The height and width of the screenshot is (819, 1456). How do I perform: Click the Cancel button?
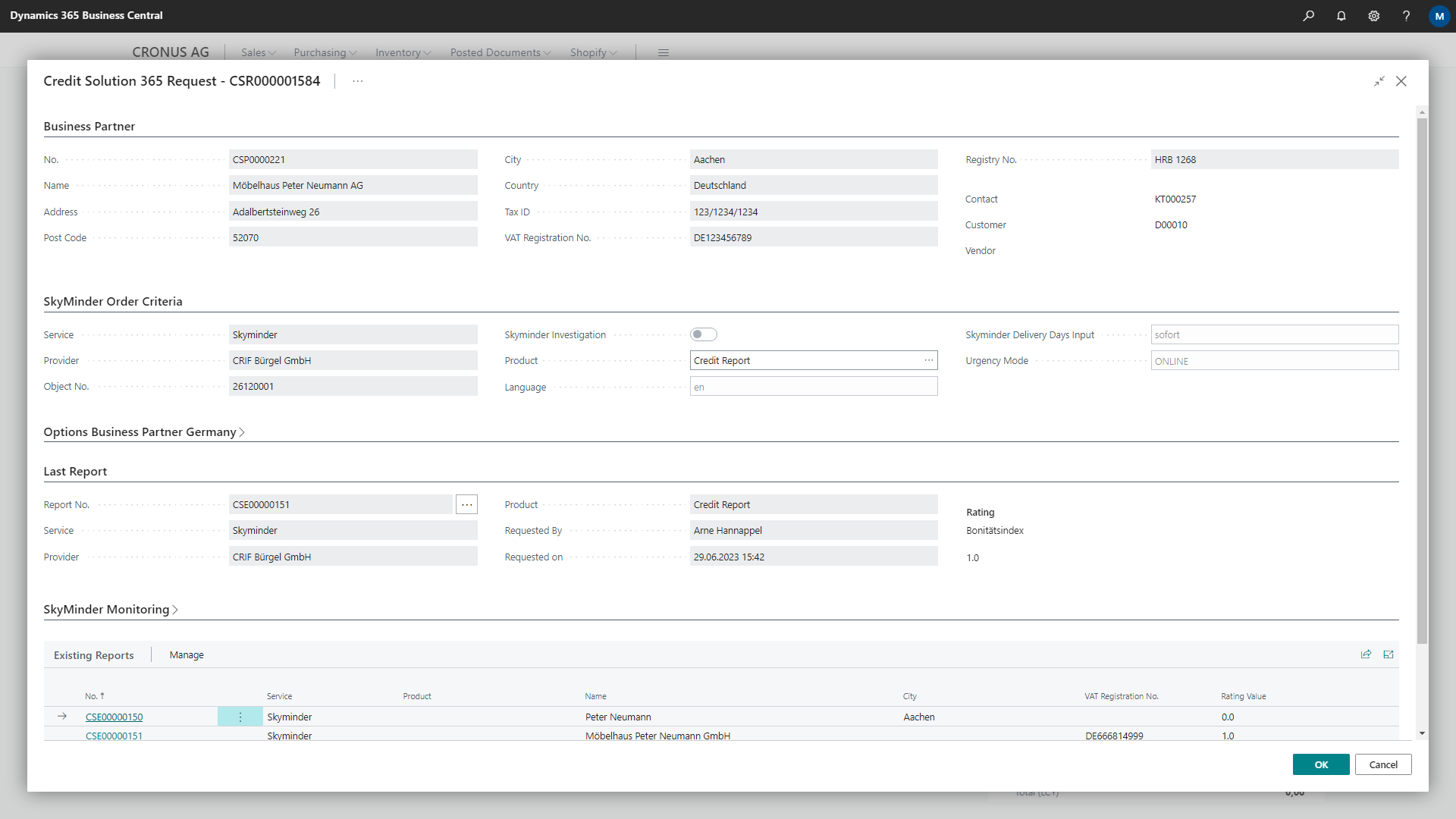1382,764
